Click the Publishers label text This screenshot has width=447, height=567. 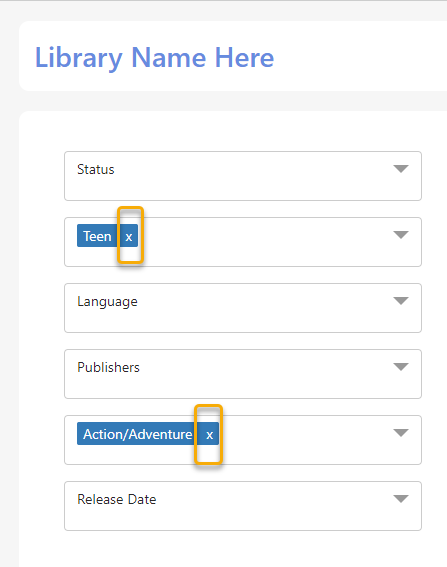pyautogui.click(x=108, y=367)
